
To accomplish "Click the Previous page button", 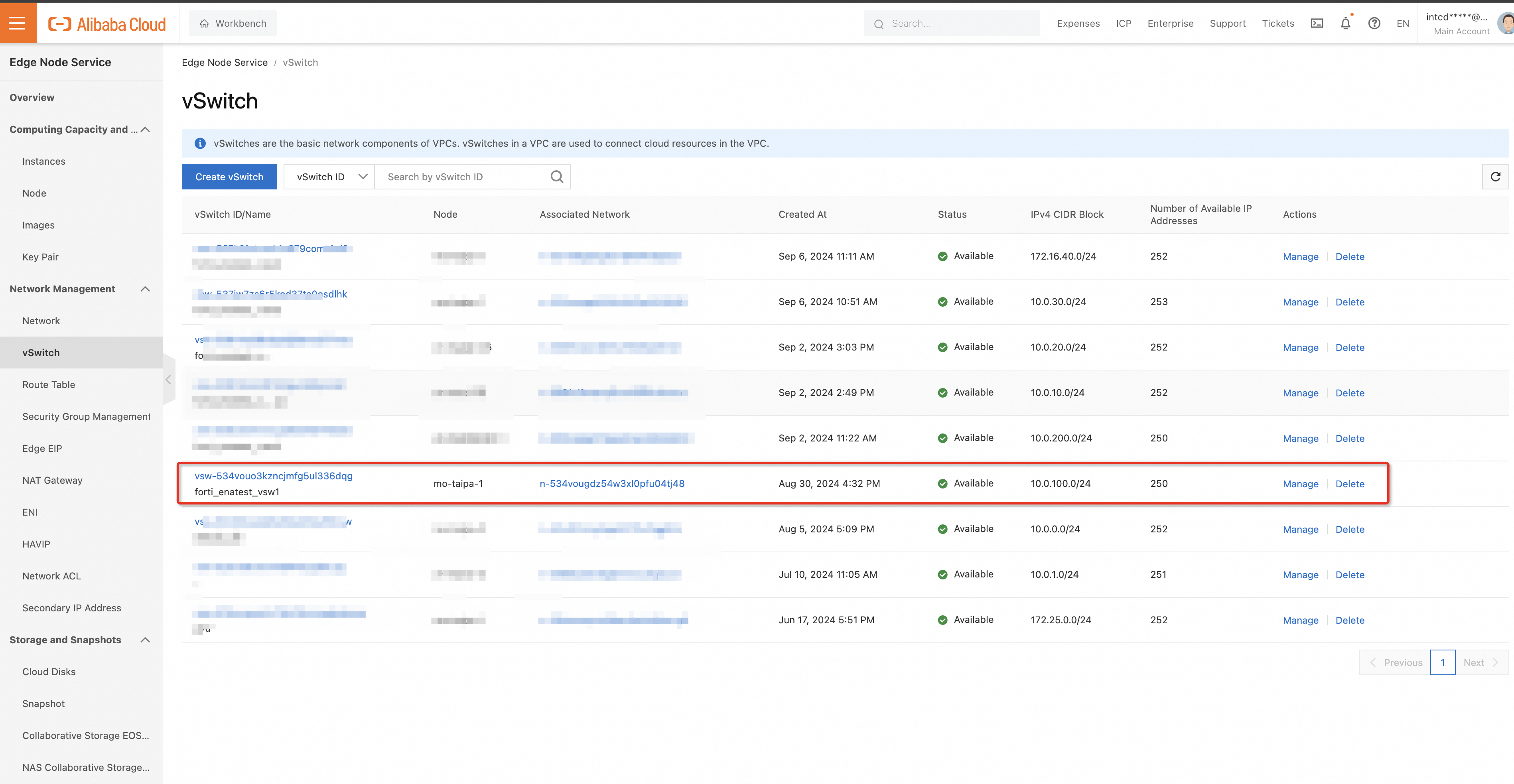I will point(1395,662).
